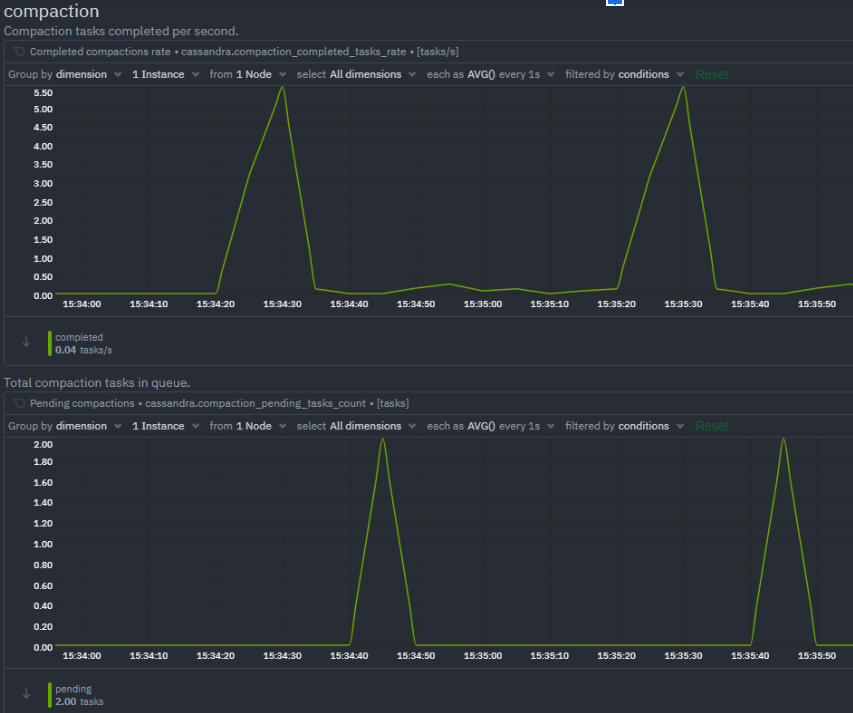The width and height of the screenshot is (853, 713).
Task: Open from 1 Node selector in Completed compactions chart
Action: click(248, 74)
